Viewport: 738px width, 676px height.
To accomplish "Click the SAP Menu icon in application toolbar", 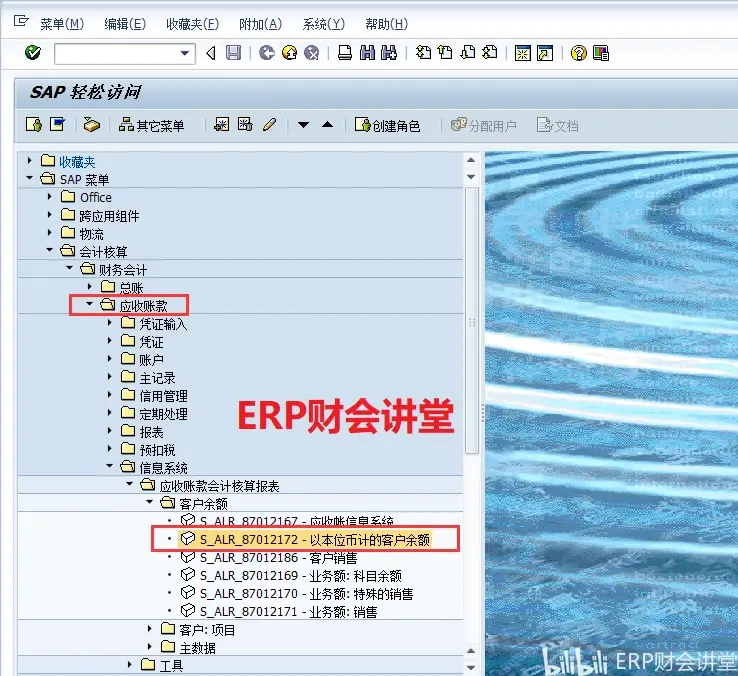I will [x=57, y=125].
